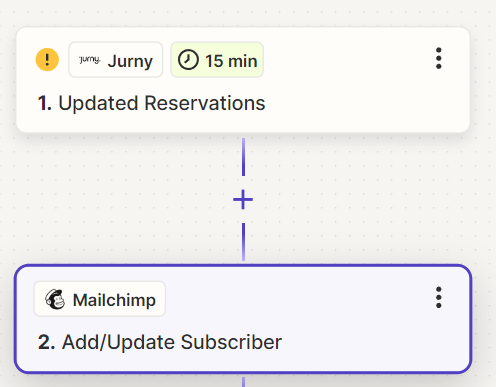This screenshot has height=387, width=496.
Task: Click the clock icon in polling badge
Action: 188,60
